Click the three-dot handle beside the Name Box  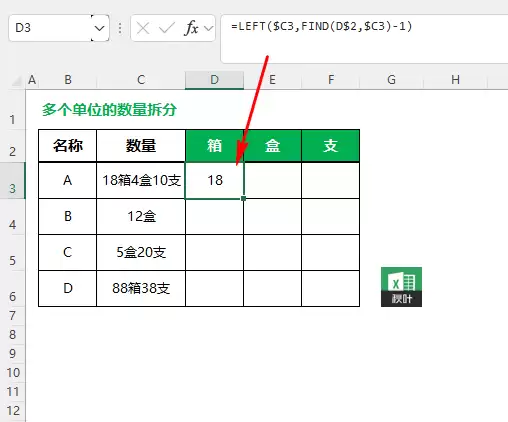click(120, 28)
